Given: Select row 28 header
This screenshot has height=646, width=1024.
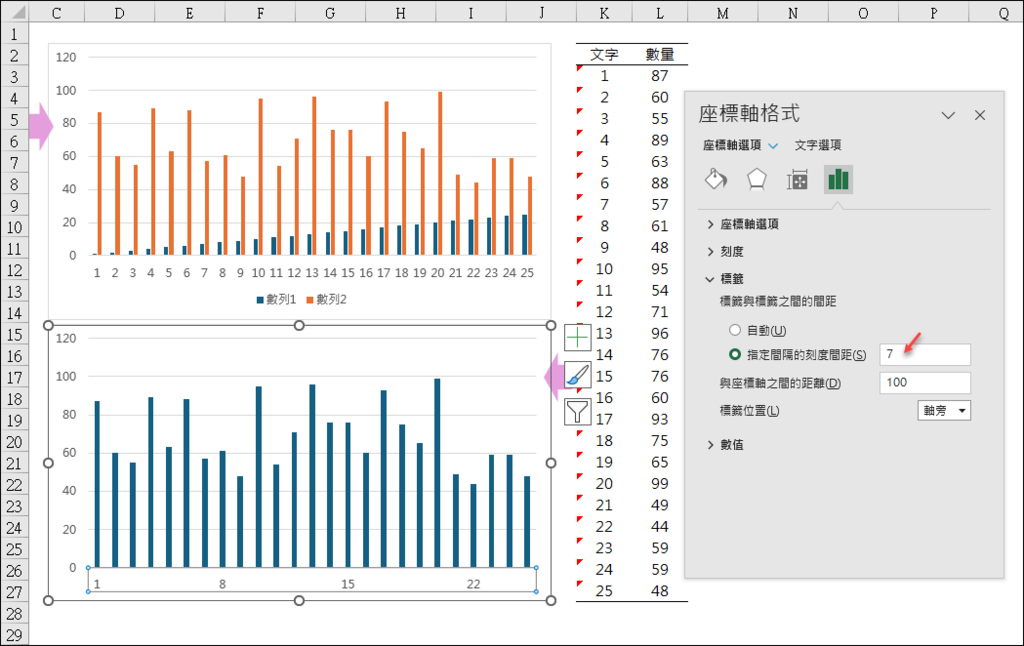Looking at the screenshot, I should [14, 614].
